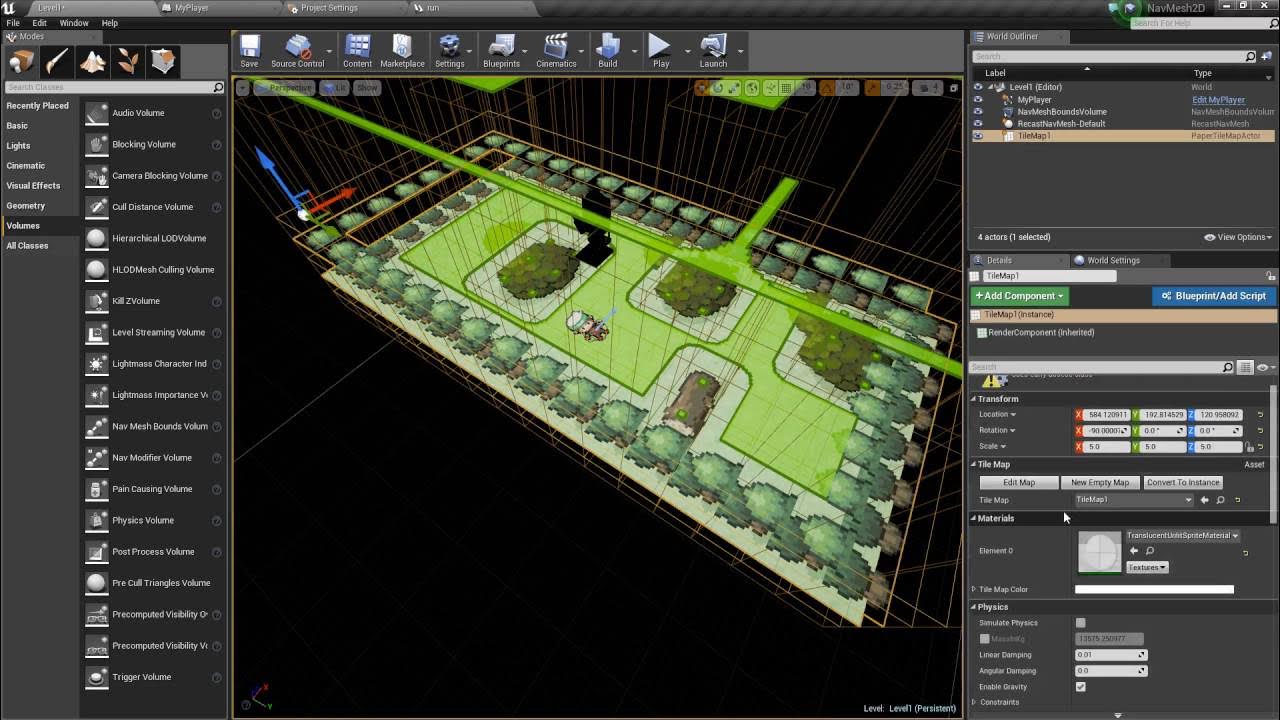This screenshot has height=720, width=1280.
Task: Click the Search Classes input field
Action: point(115,88)
